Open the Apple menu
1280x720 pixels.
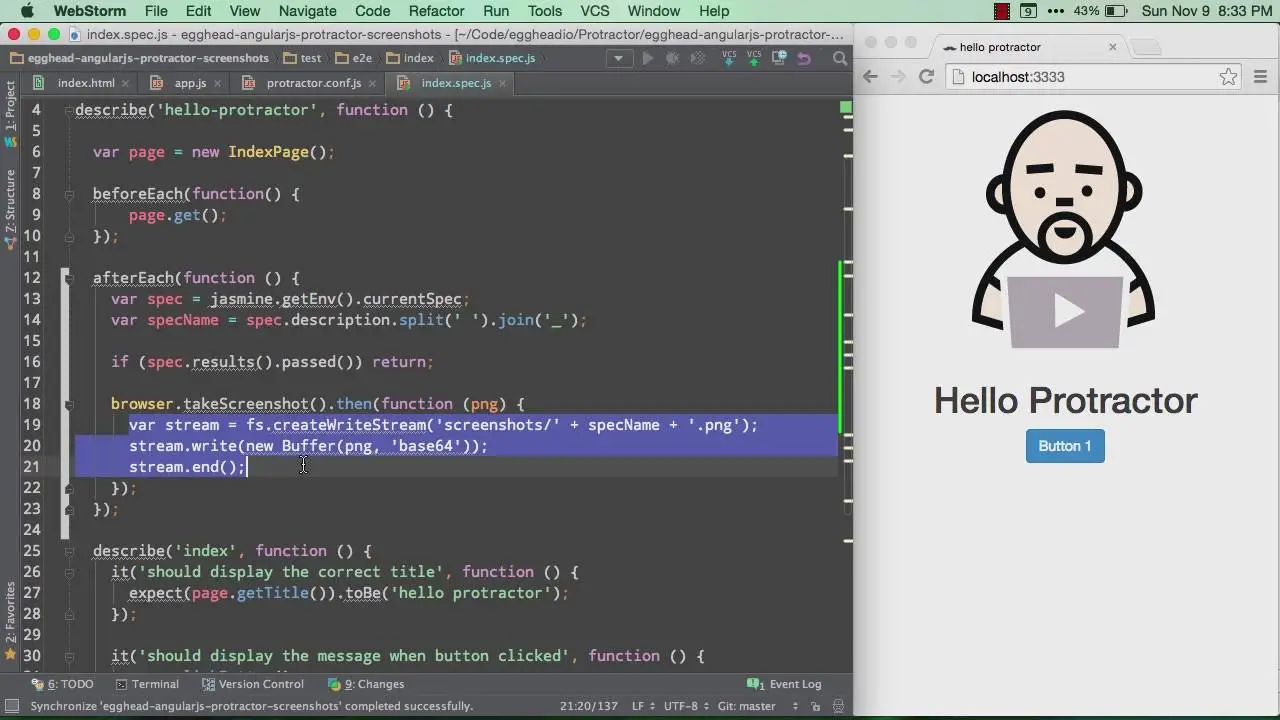coord(26,11)
